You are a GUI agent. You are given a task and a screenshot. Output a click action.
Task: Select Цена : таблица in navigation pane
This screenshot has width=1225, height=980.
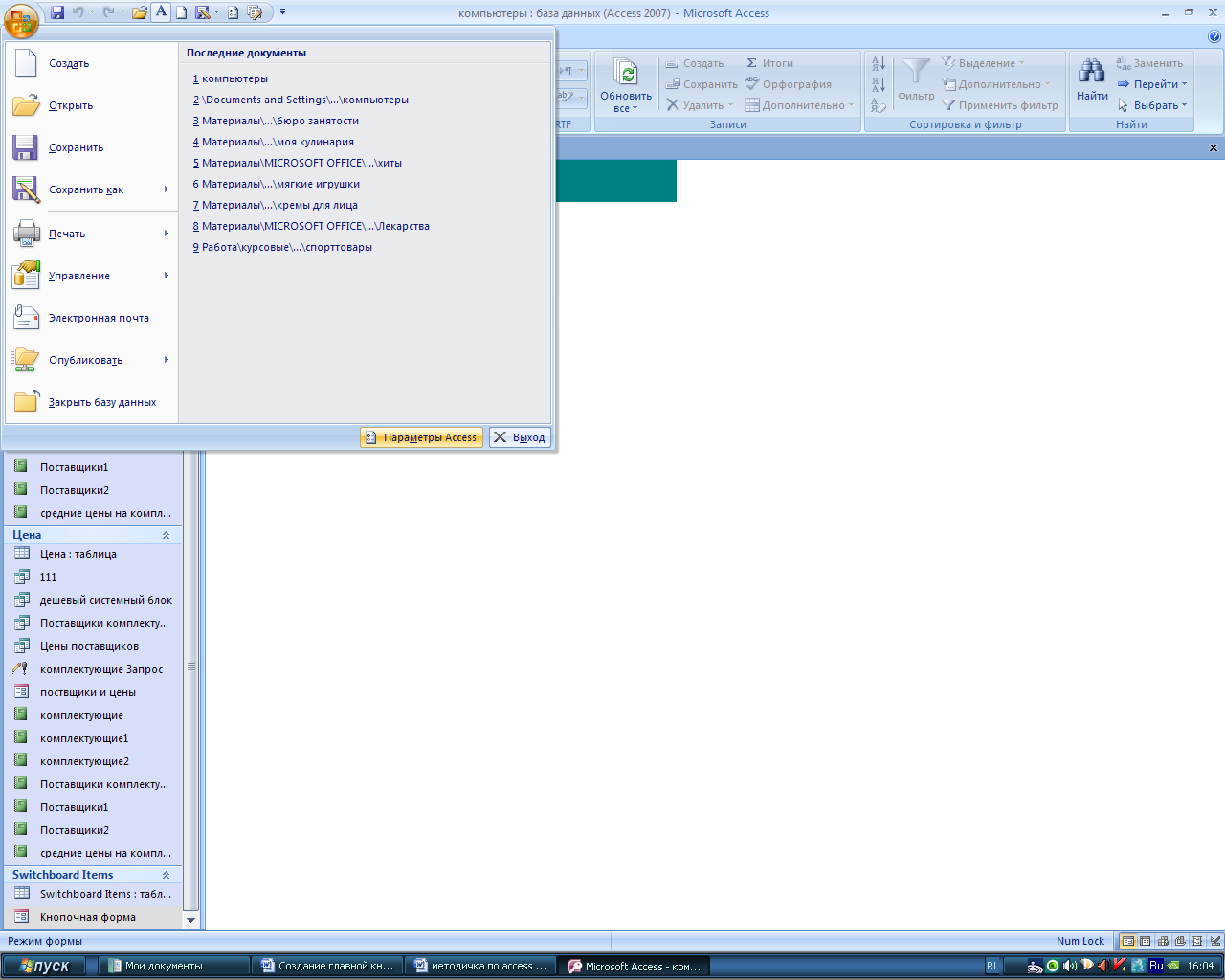tap(93, 554)
